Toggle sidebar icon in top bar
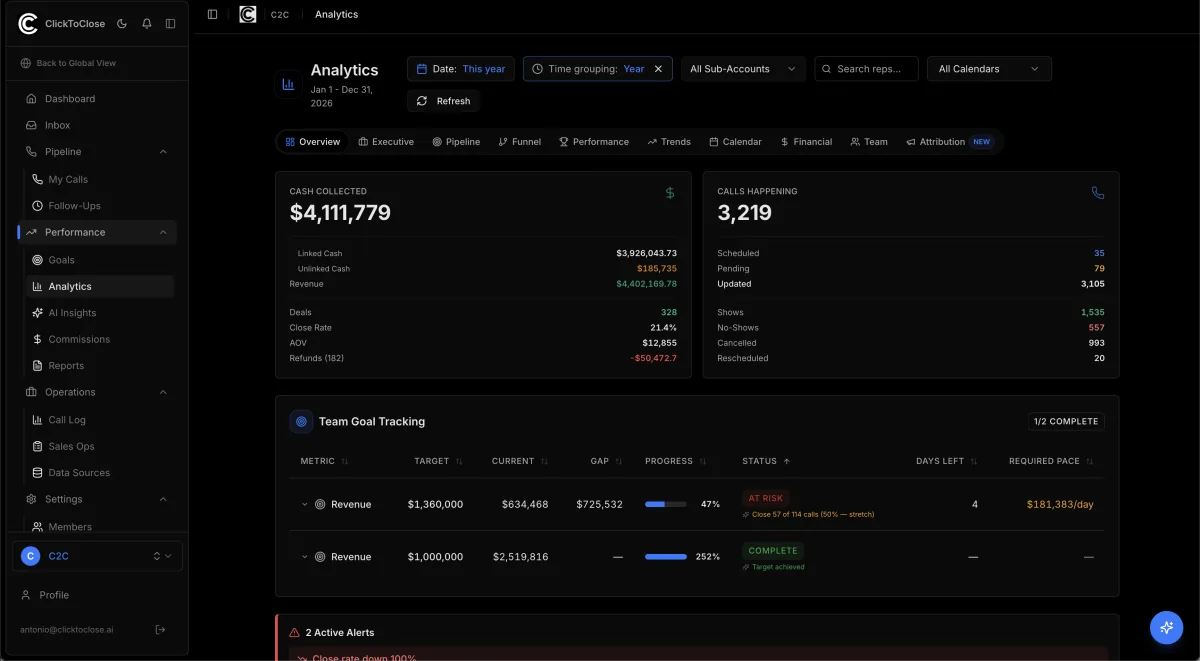 coord(212,14)
